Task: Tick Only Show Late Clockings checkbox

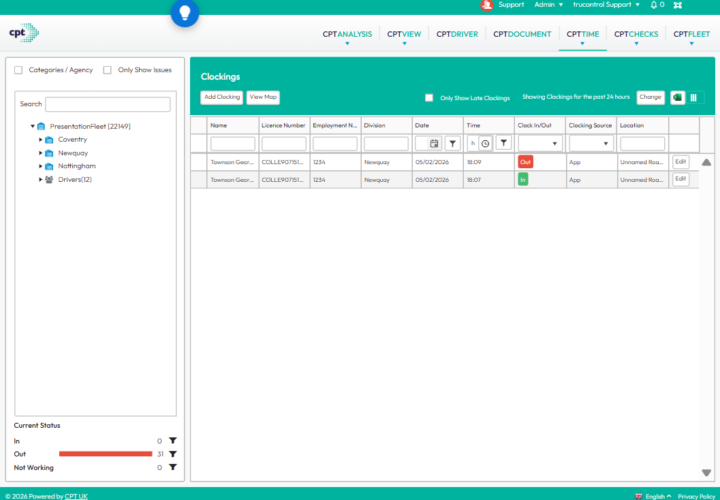Action: pyautogui.click(x=429, y=98)
